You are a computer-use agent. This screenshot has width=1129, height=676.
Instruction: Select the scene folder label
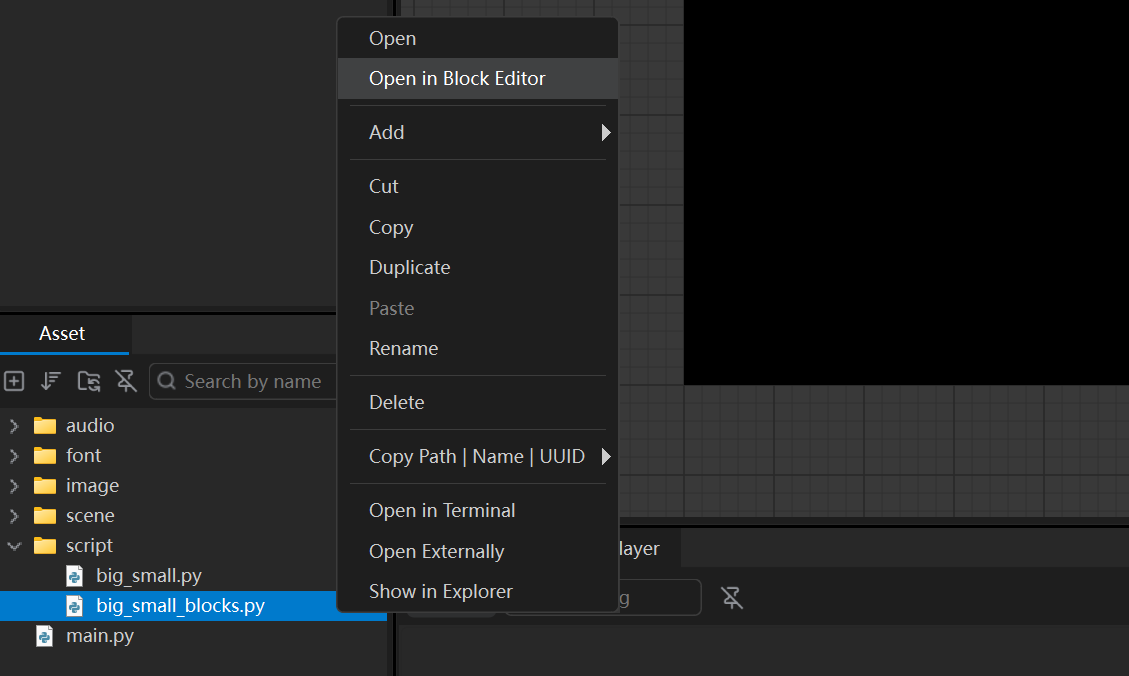coord(90,515)
